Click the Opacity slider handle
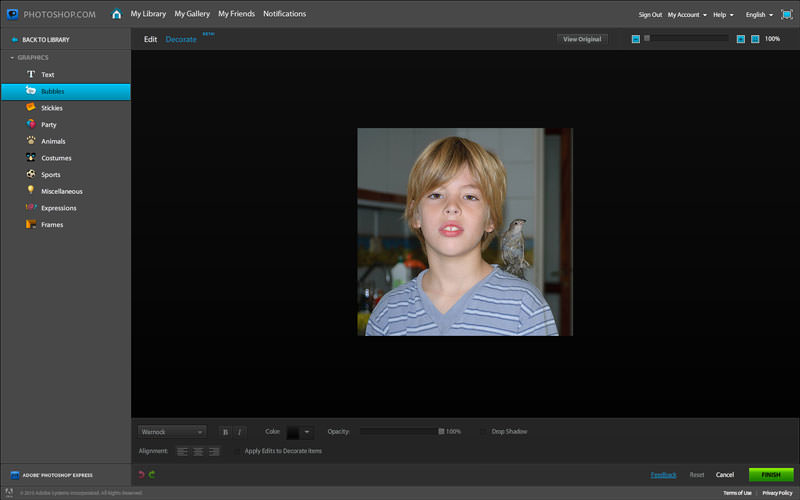Viewport: 800px width, 500px height. tap(441, 432)
